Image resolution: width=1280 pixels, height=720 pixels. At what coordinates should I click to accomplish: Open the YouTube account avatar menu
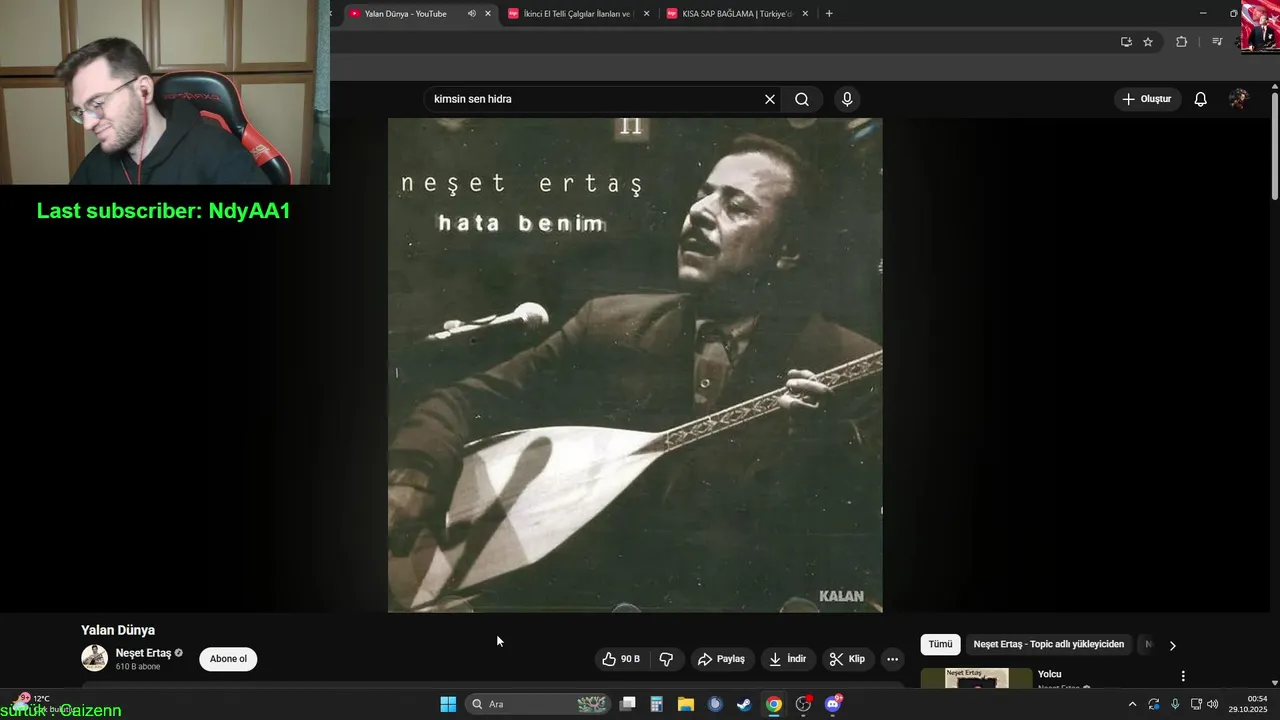[1238, 99]
